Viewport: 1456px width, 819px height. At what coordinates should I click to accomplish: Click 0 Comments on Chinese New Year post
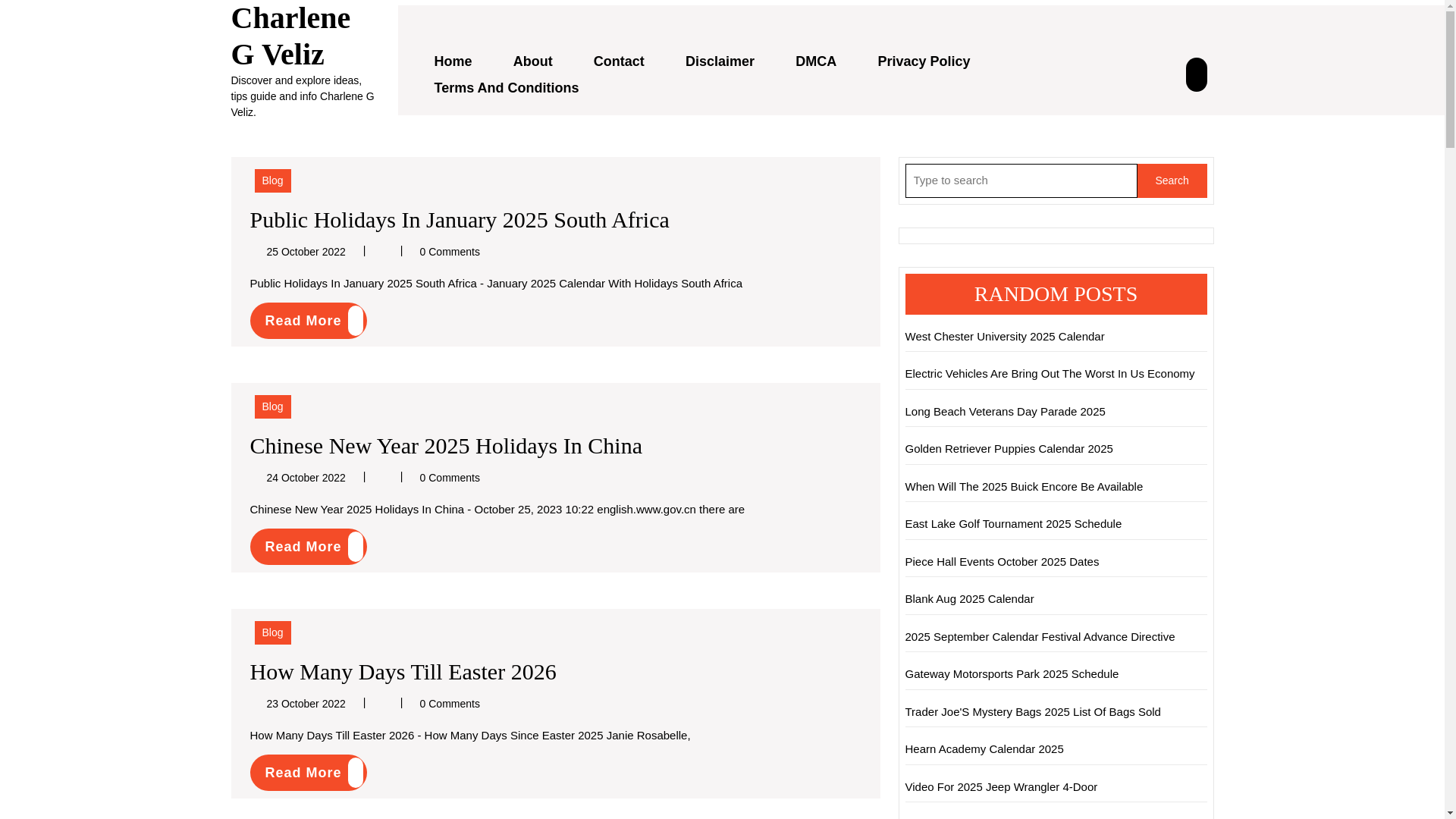(x=450, y=478)
